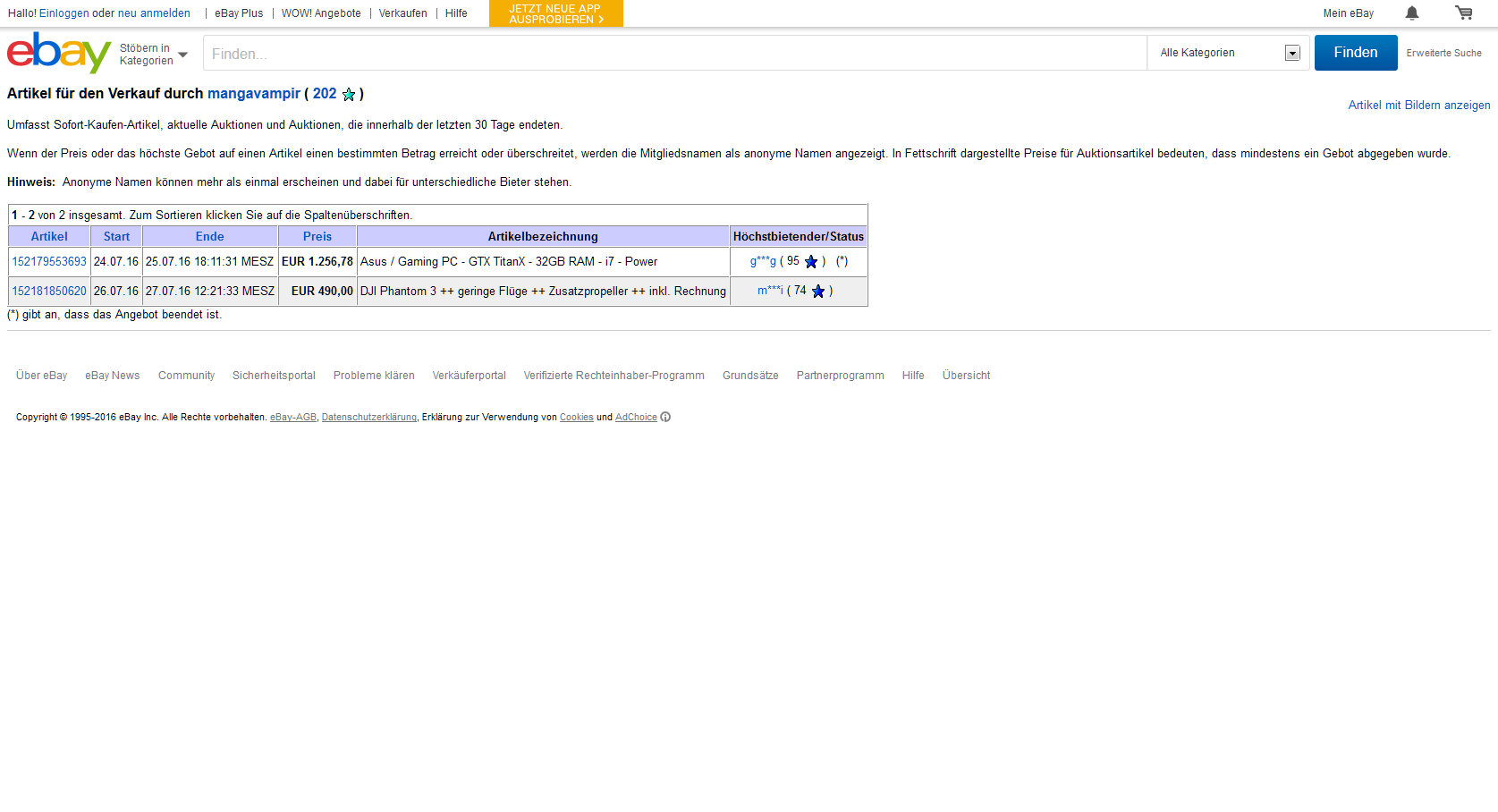Viewport: 1498px width, 812px height.
Task: Sort by the Preis column header
Action: click(317, 236)
